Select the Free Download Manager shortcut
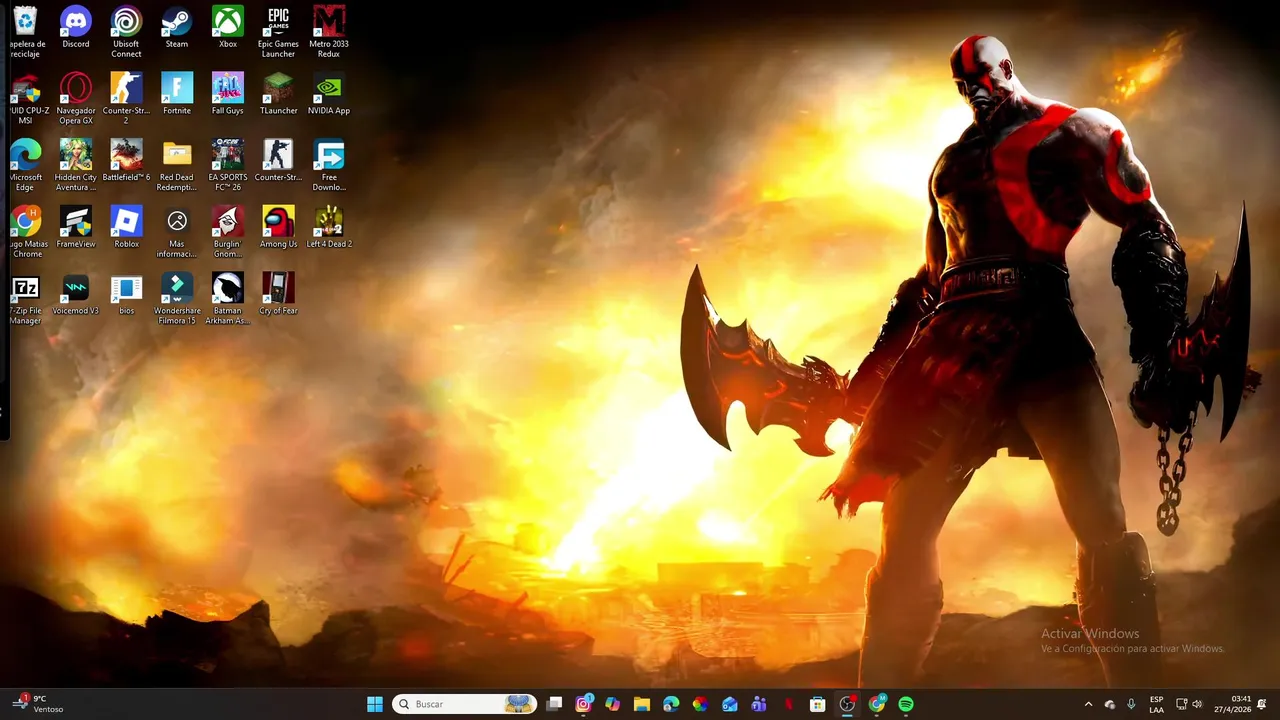1280x720 pixels. pos(329,166)
